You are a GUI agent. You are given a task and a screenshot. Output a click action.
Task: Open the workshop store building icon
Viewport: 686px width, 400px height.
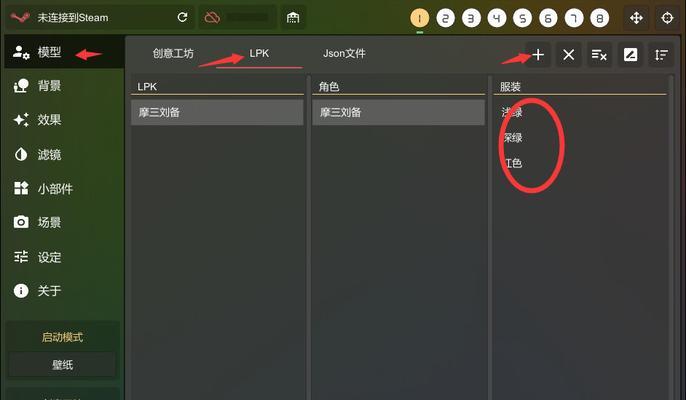tap(293, 18)
